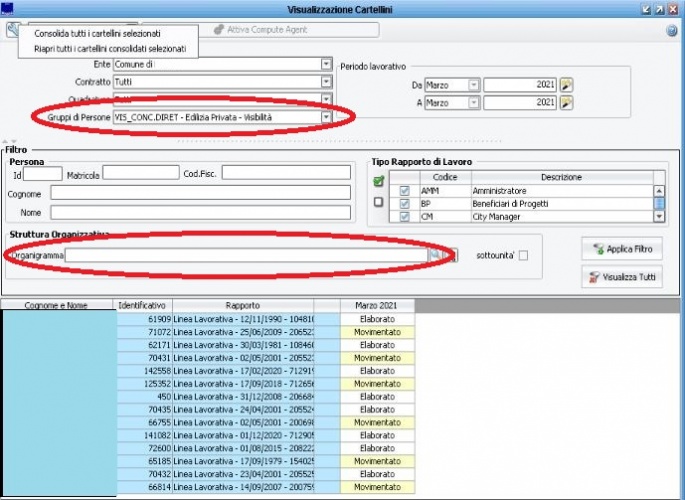
Task: Toggle the AMM Amministratore checkbox
Action: [404, 190]
